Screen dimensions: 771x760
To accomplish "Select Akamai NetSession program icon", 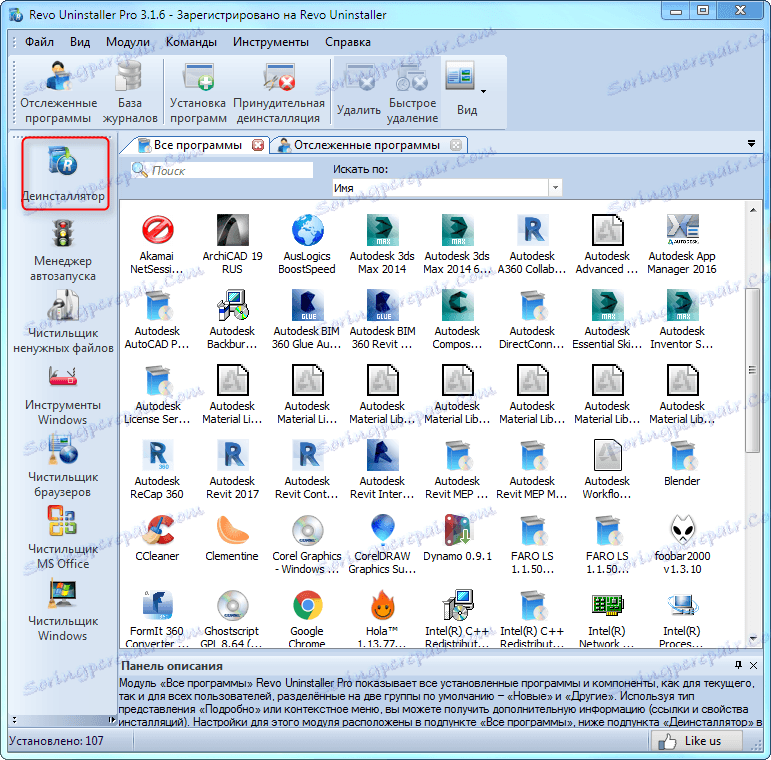I will [157, 244].
